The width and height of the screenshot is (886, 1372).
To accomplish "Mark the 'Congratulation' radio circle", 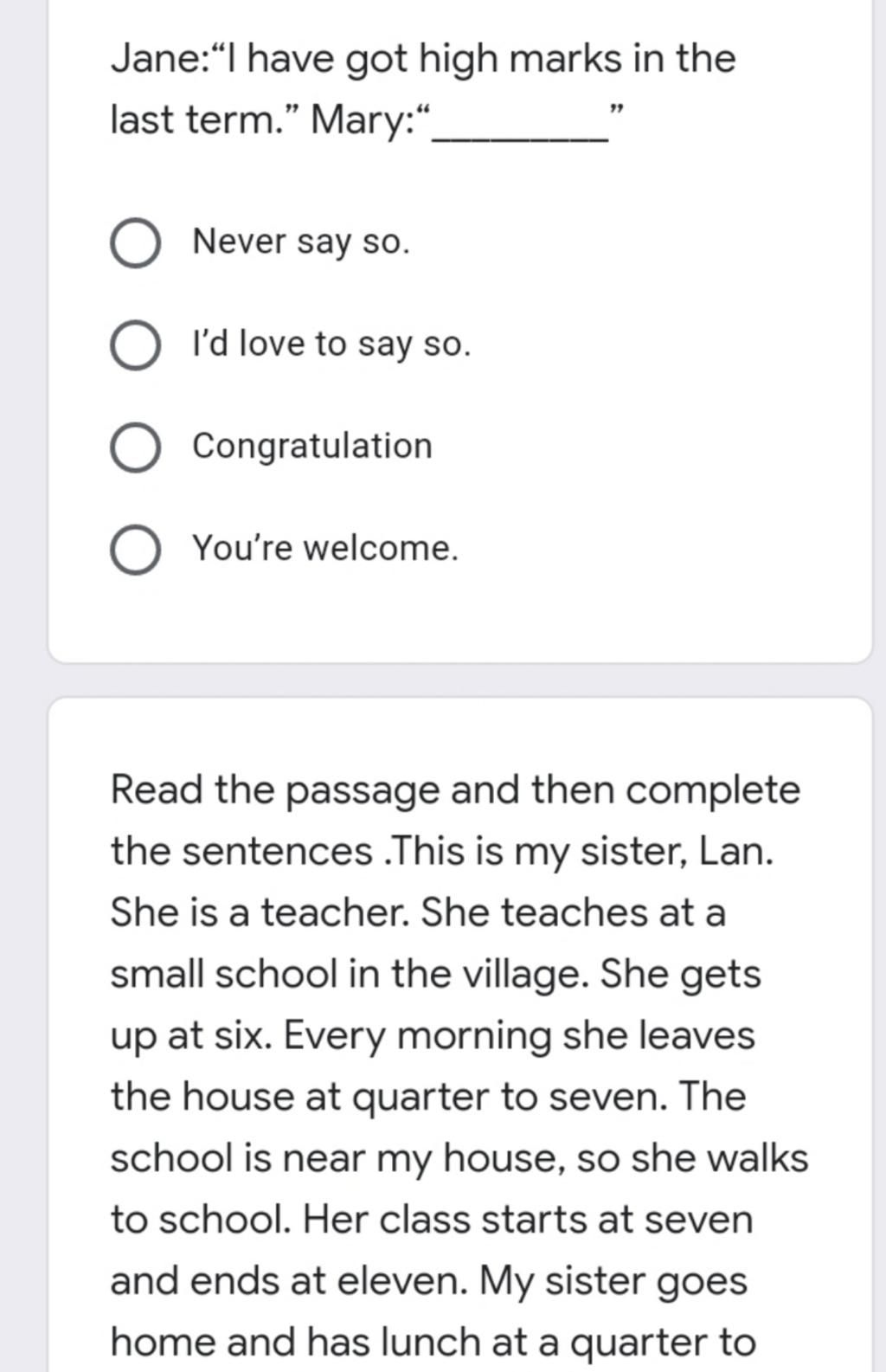I will 135,448.
